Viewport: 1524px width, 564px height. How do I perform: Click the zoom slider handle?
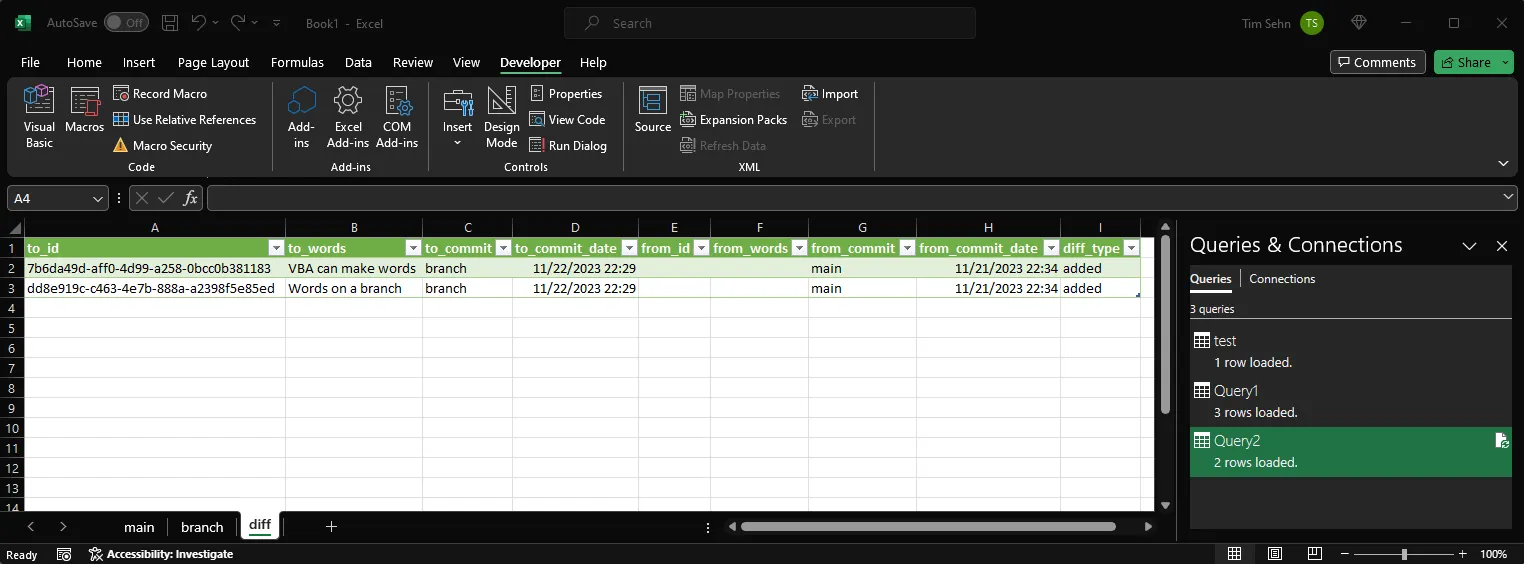pyautogui.click(x=1404, y=554)
